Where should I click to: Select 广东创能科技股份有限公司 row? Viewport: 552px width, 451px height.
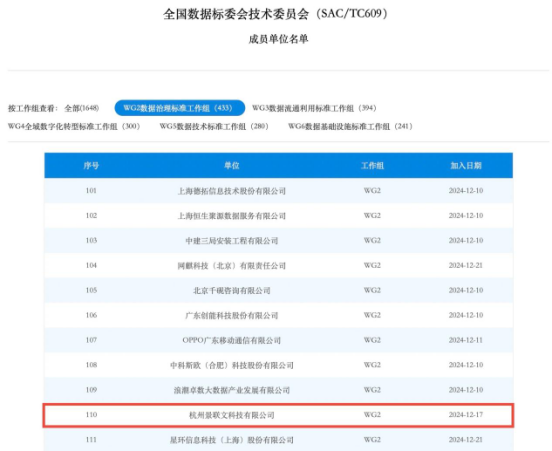tap(278, 315)
